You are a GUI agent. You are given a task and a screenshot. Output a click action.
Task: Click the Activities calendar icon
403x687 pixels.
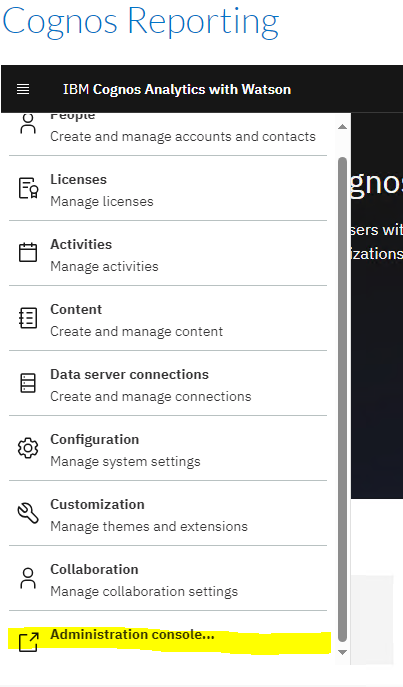click(28, 252)
